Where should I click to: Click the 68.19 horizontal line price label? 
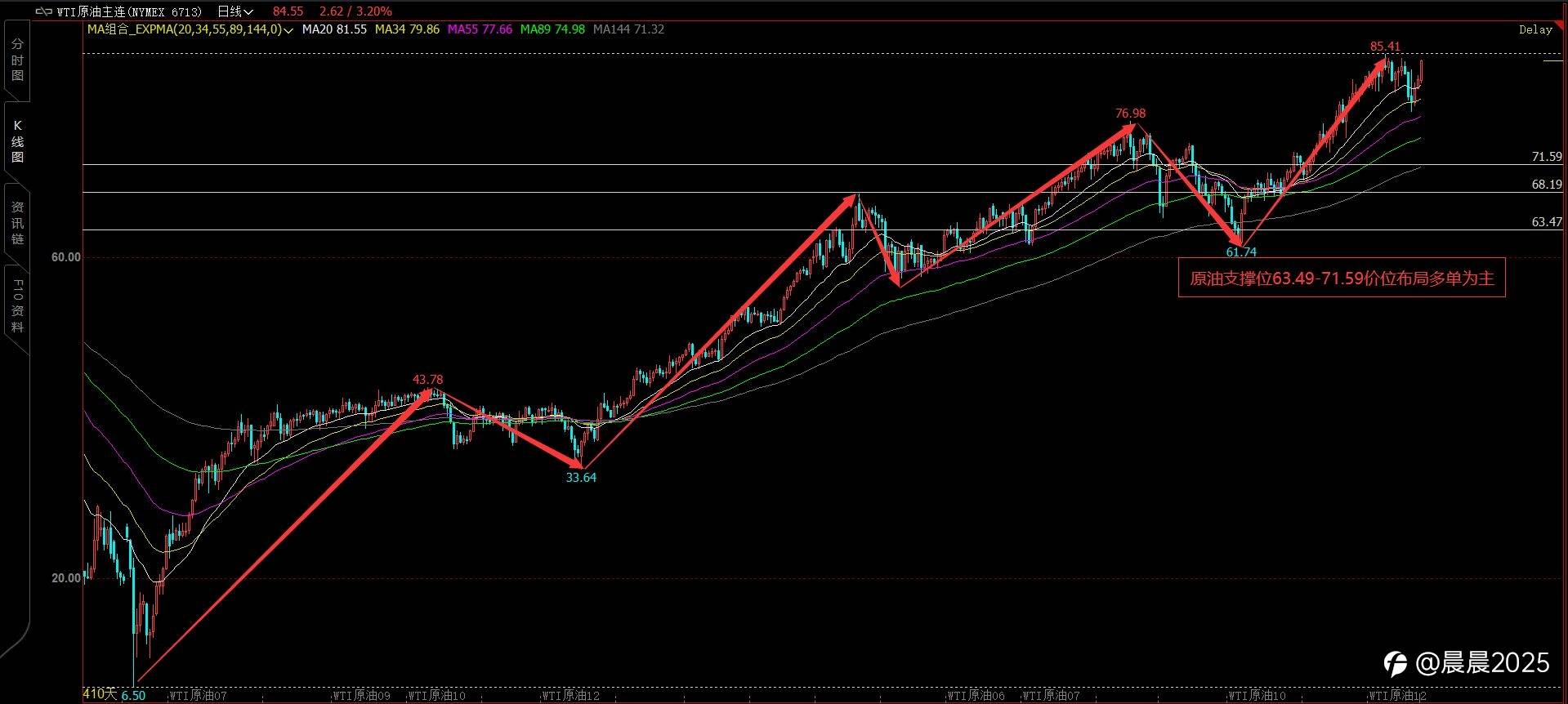coord(1547,185)
